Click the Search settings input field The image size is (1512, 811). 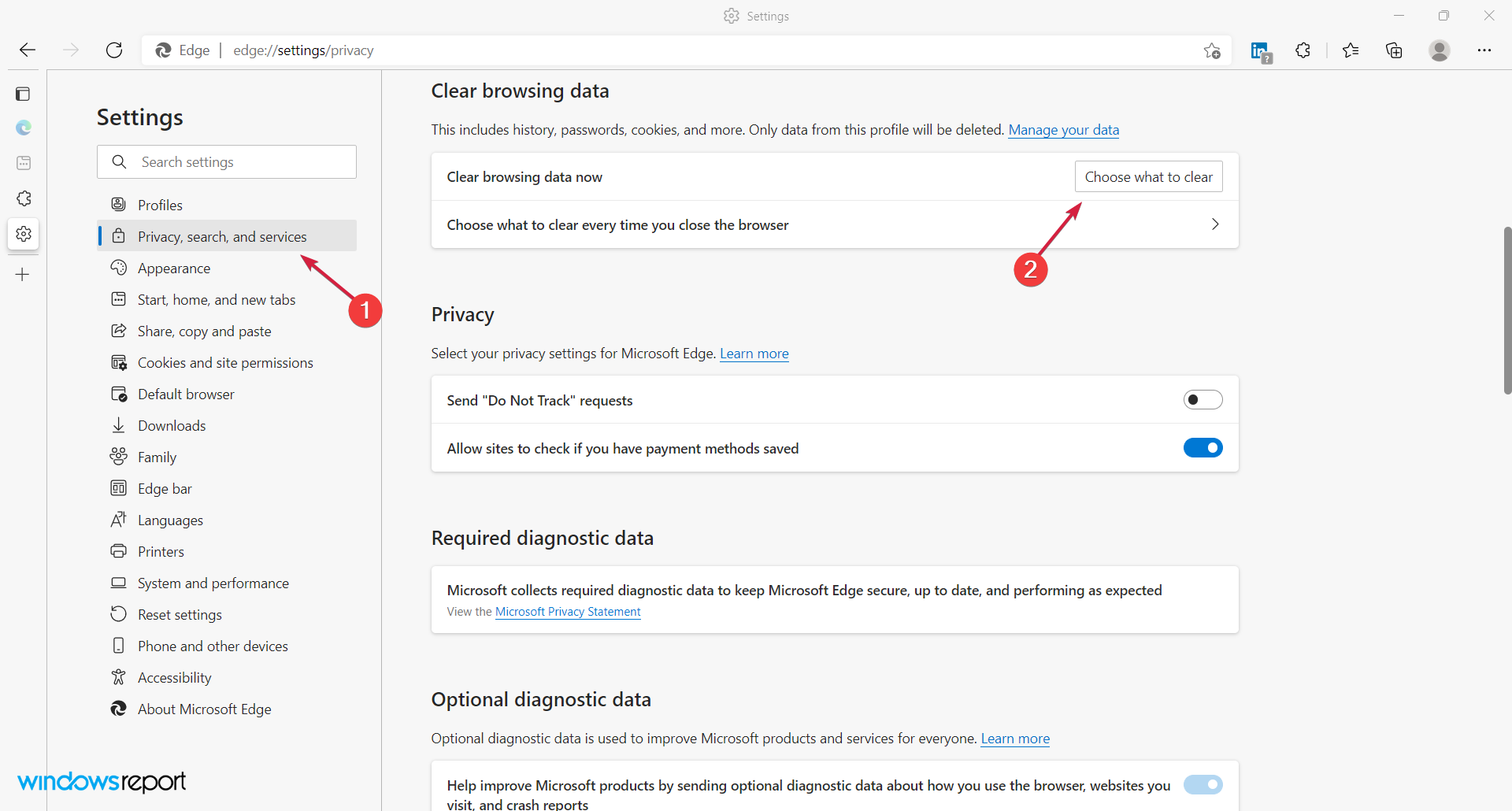pos(236,162)
